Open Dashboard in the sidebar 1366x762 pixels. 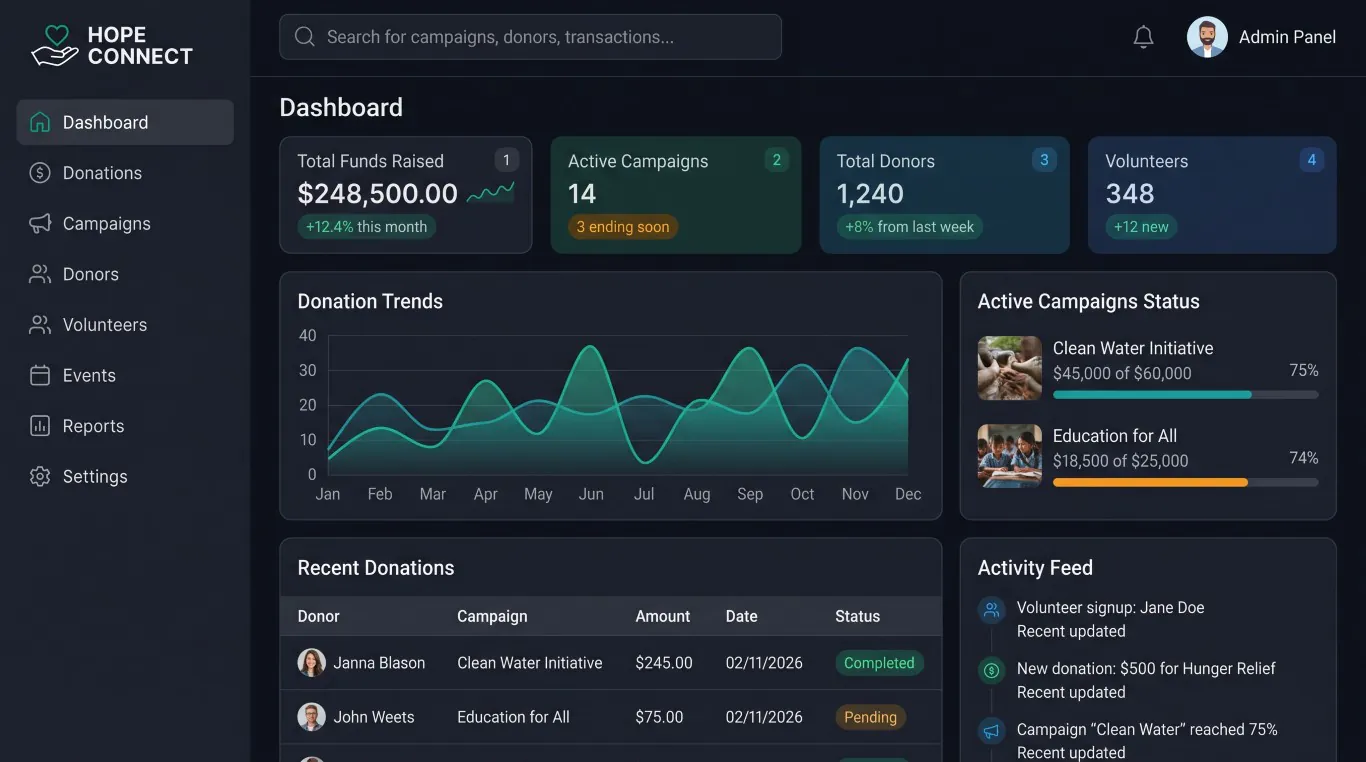(x=125, y=122)
